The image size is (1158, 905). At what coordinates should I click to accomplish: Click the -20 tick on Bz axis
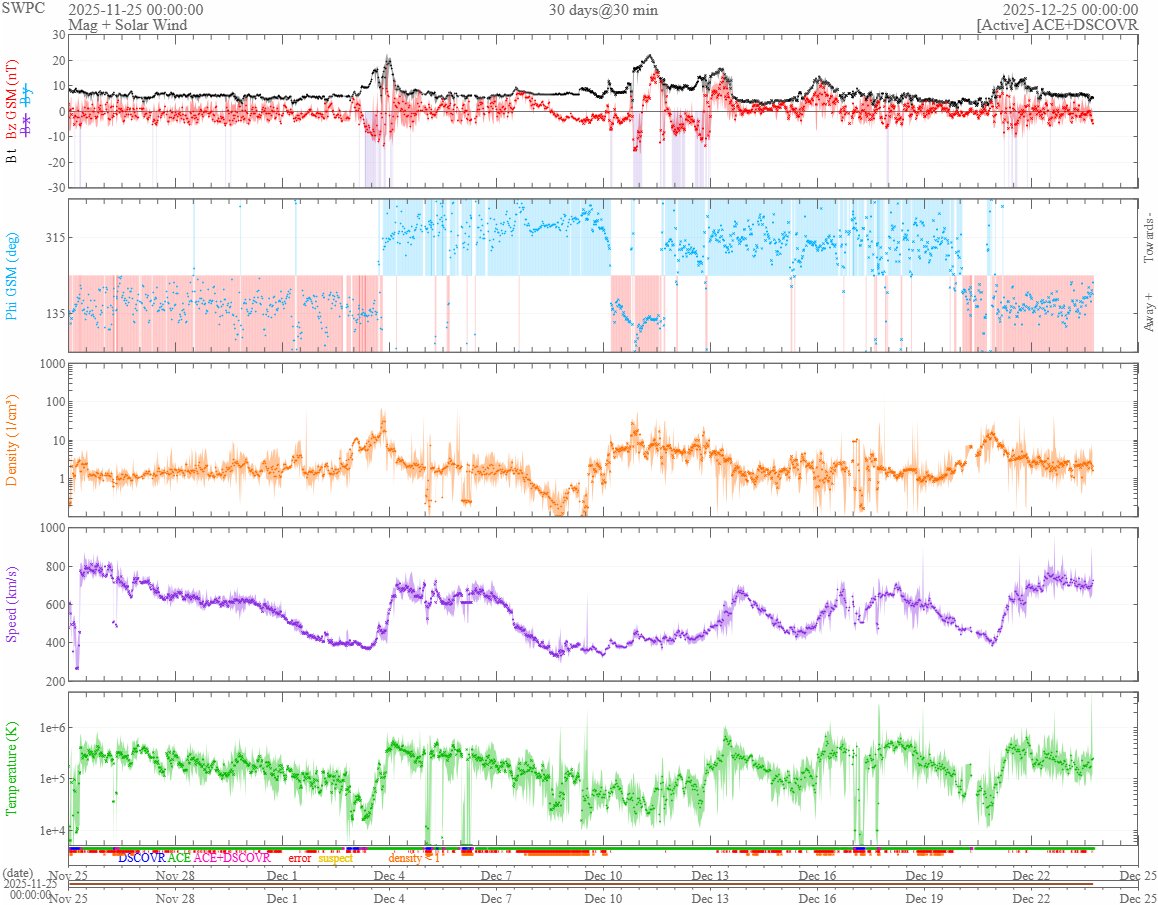(55, 163)
